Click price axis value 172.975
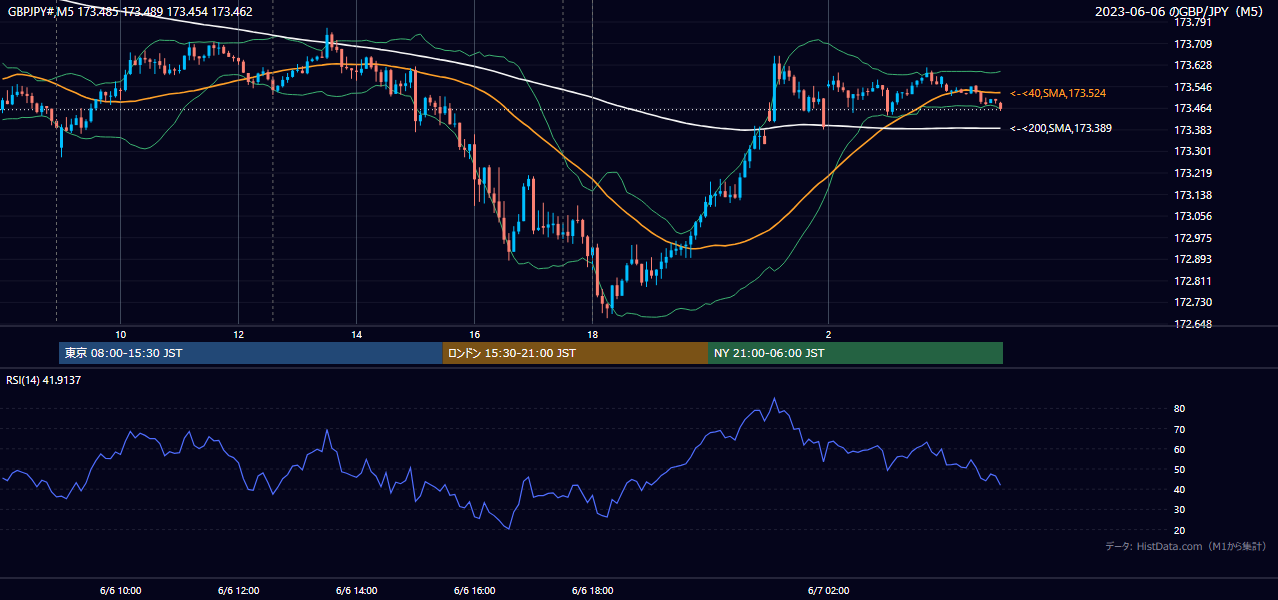This screenshot has width=1278, height=600. pos(1192,238)
